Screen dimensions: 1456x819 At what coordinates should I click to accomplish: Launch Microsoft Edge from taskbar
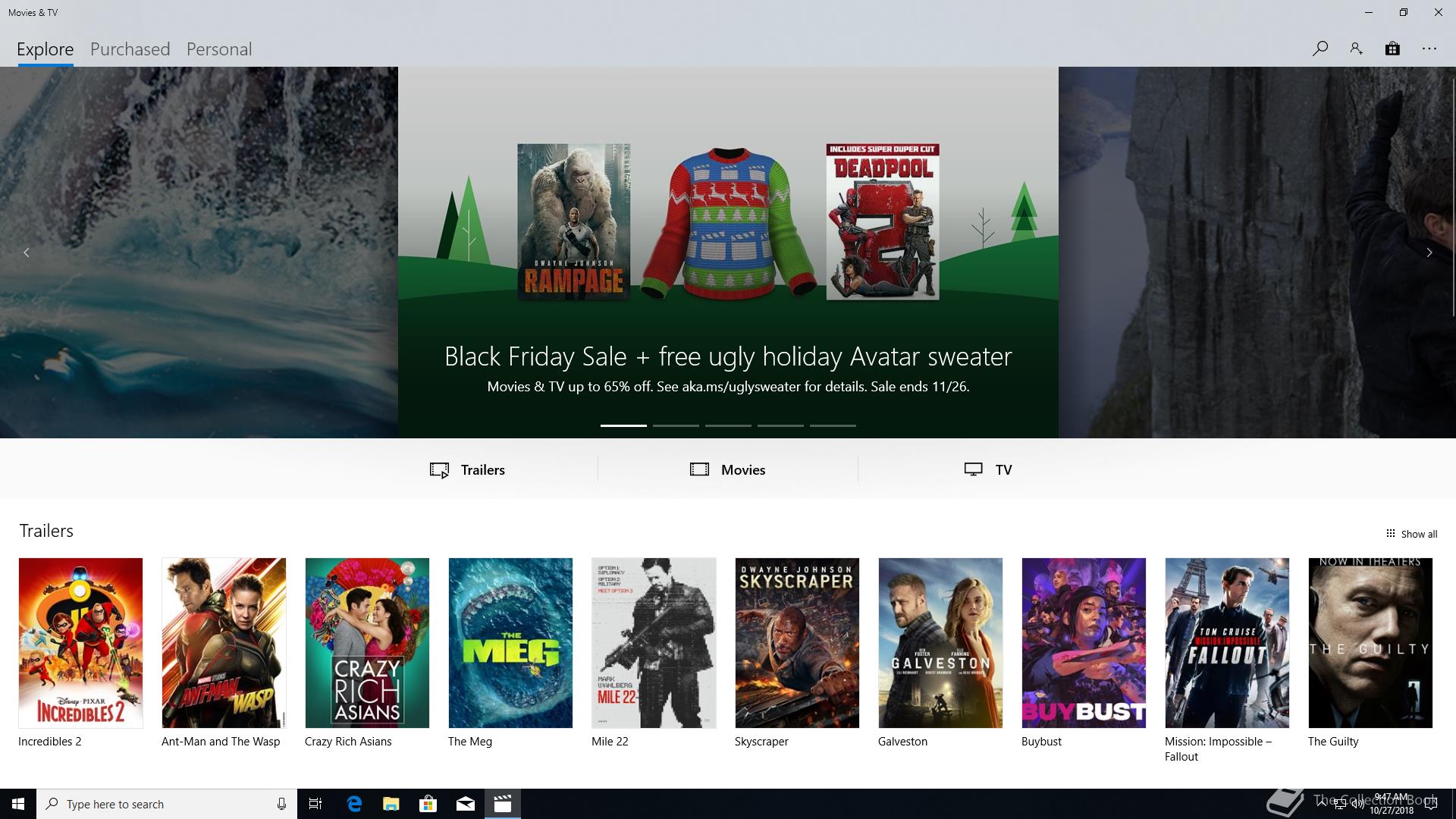[x=353, y=804]
